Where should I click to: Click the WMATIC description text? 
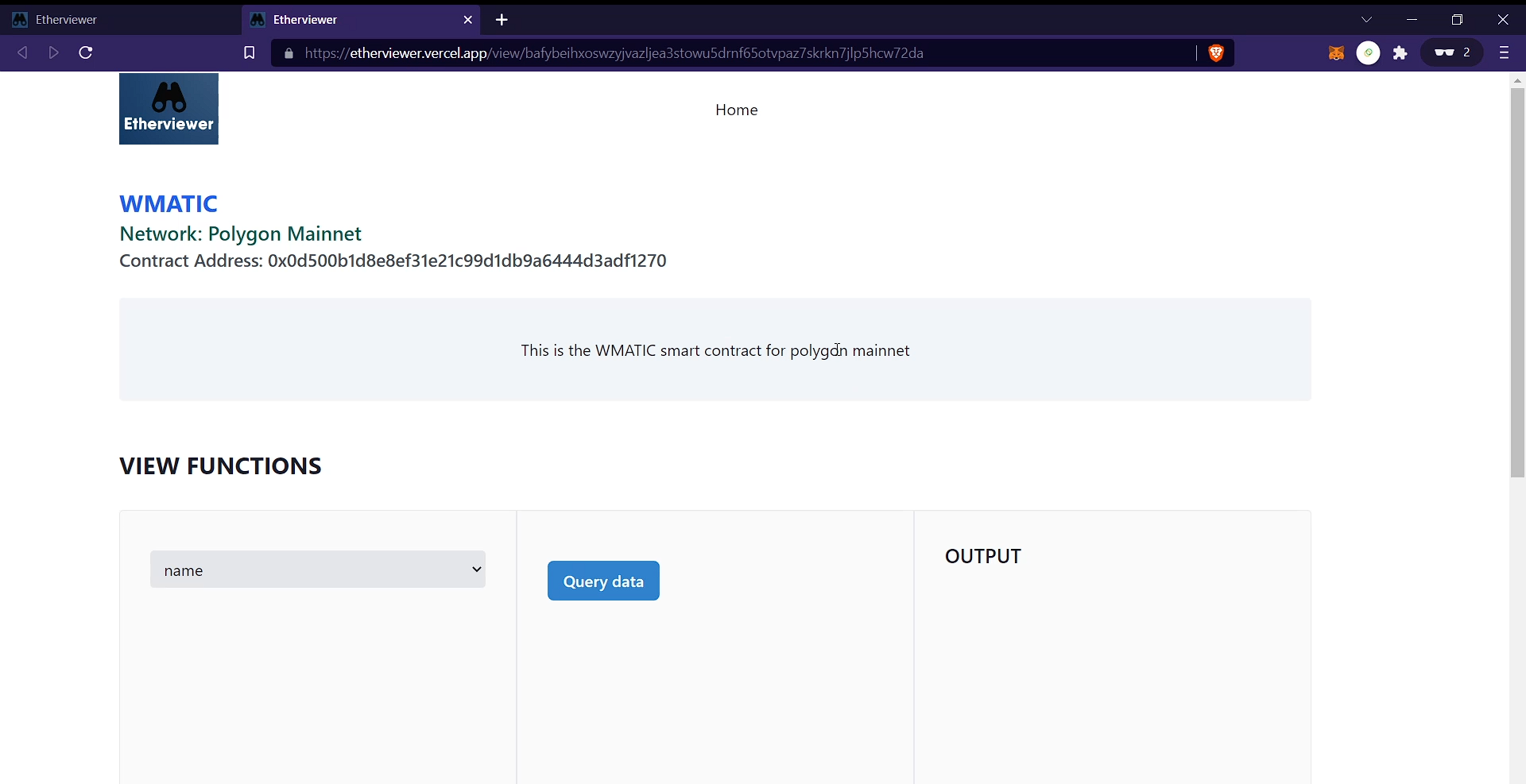pos(715,350)
